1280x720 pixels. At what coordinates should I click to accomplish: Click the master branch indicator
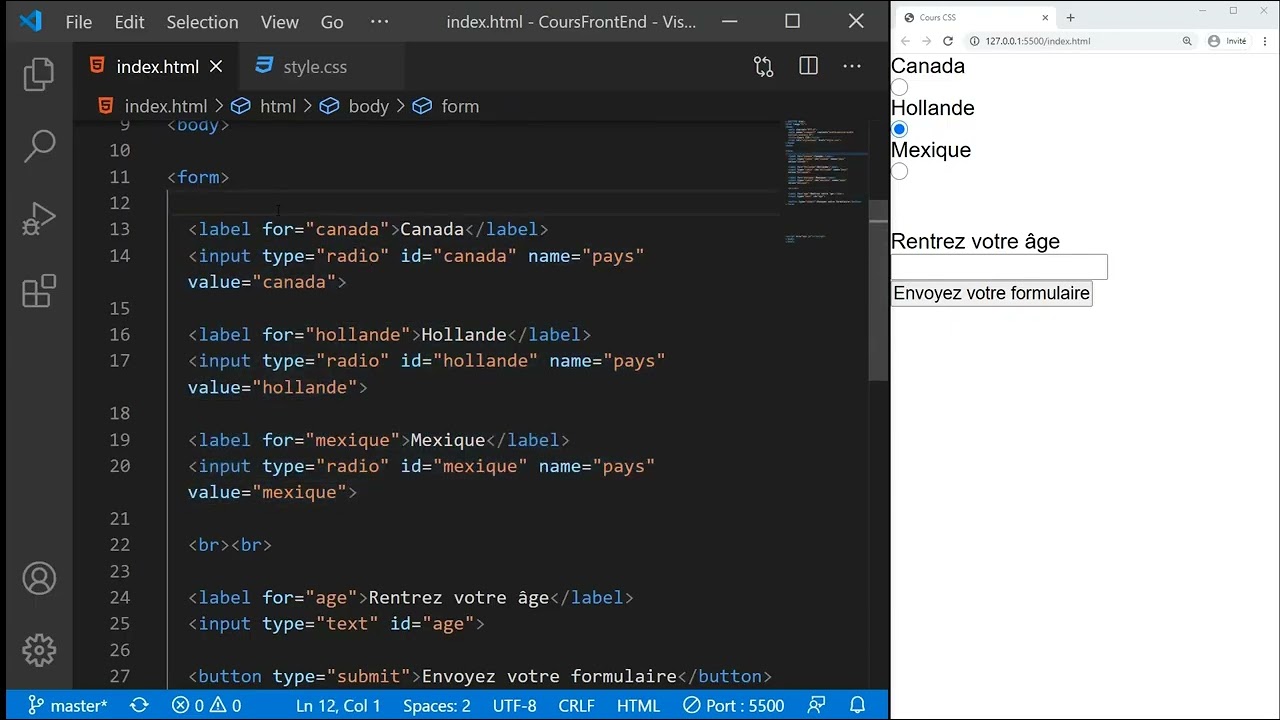coord(67,706)
